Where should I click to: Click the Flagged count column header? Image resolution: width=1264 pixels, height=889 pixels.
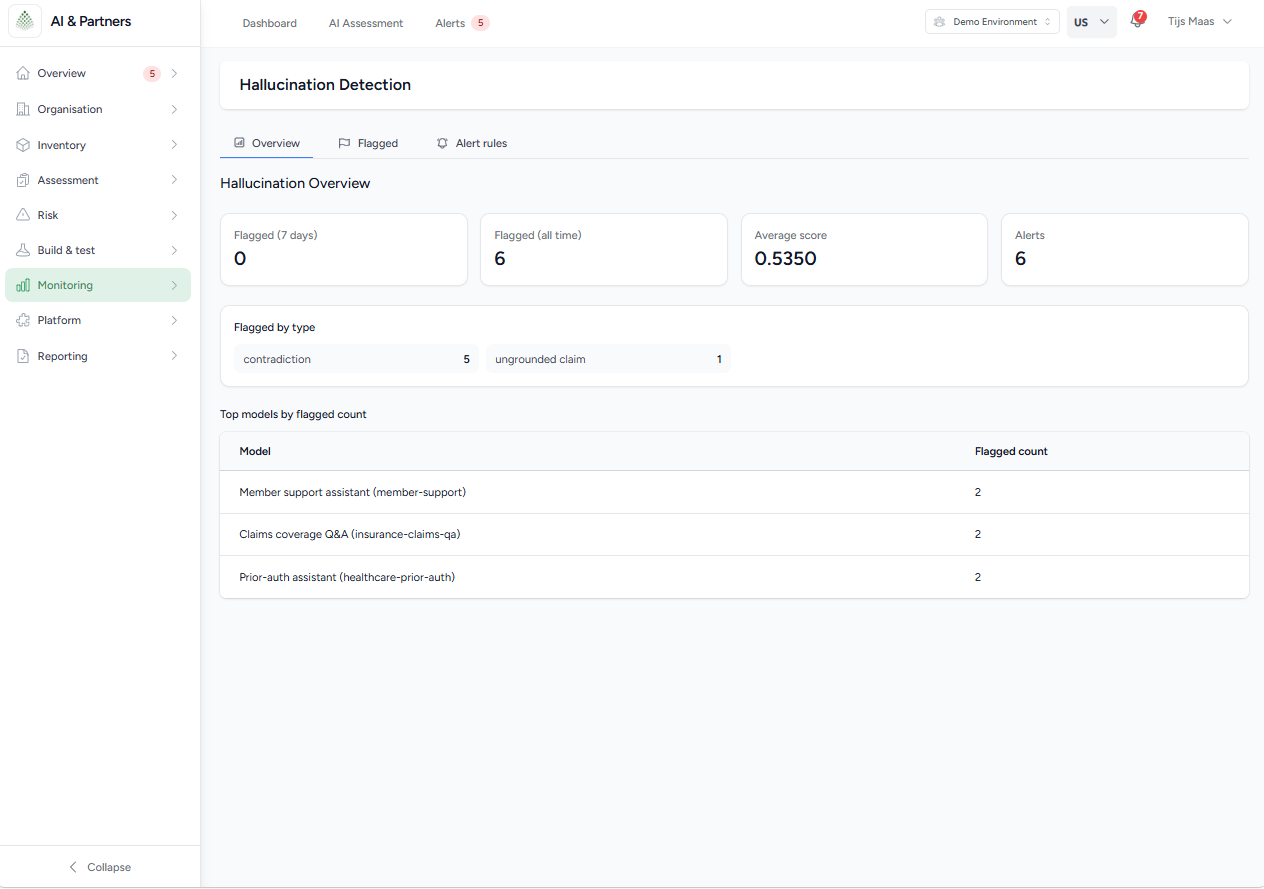(x=1011, y=451)
